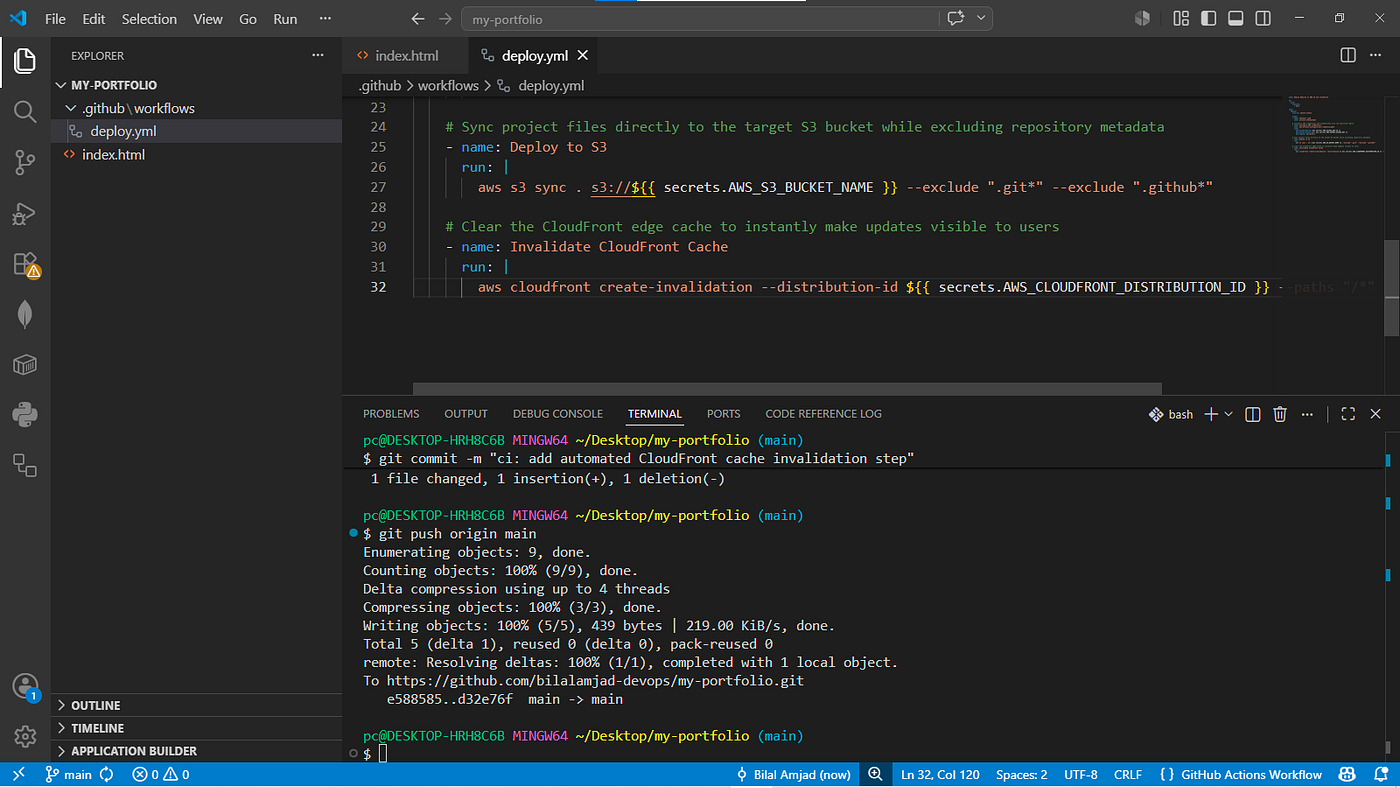Open the Search view in the activity bar
1400x788 pixels.
[x=25, y=111]
